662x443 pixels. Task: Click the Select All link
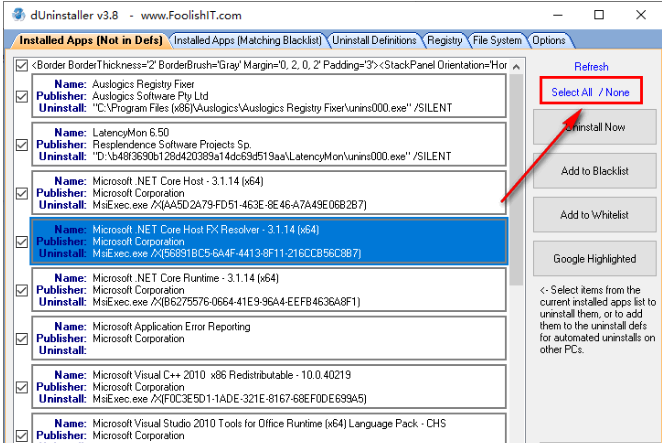572,92
